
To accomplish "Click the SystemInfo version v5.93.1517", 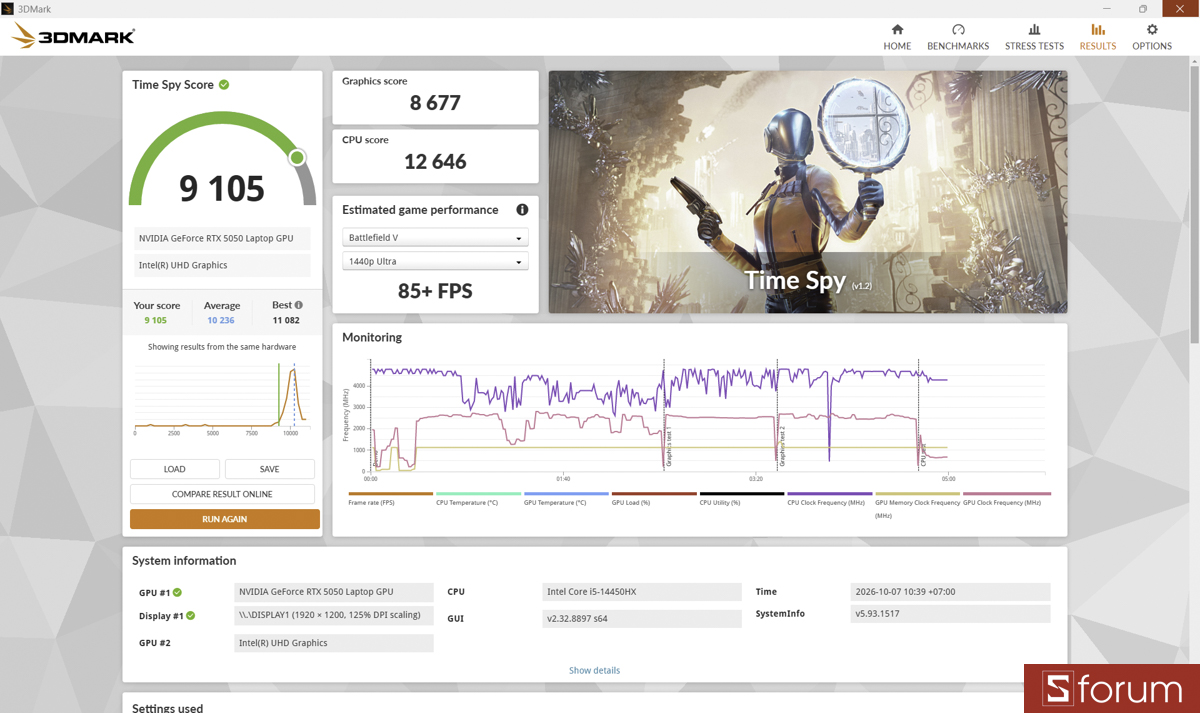I will click(x=950, y=613).
